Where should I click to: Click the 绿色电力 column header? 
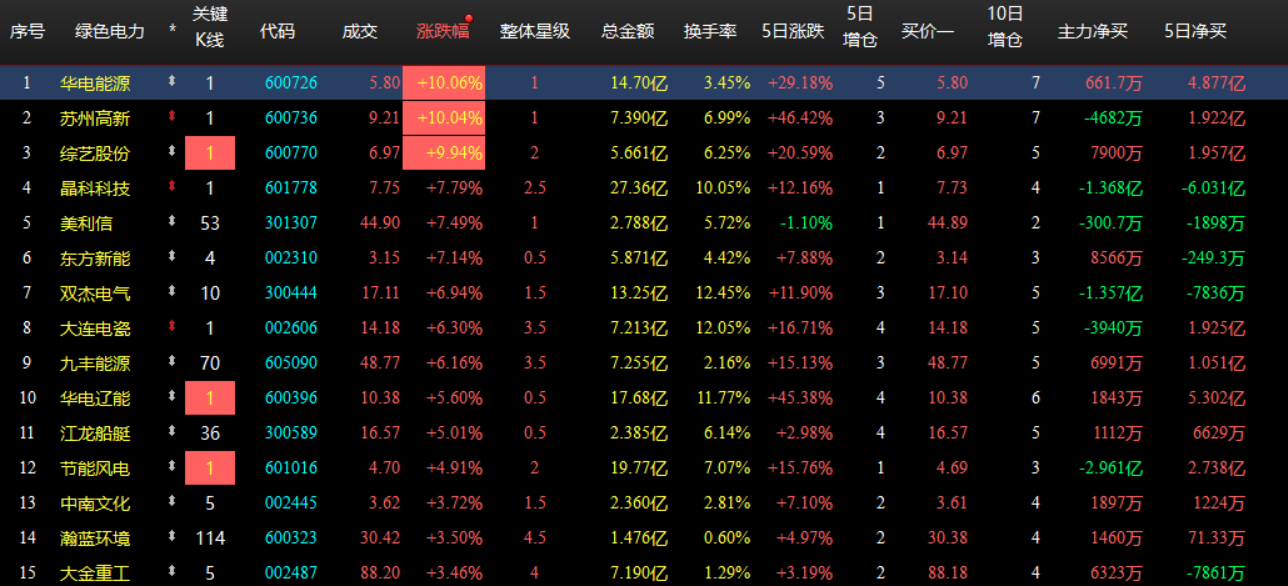click(x=108, y=30)
